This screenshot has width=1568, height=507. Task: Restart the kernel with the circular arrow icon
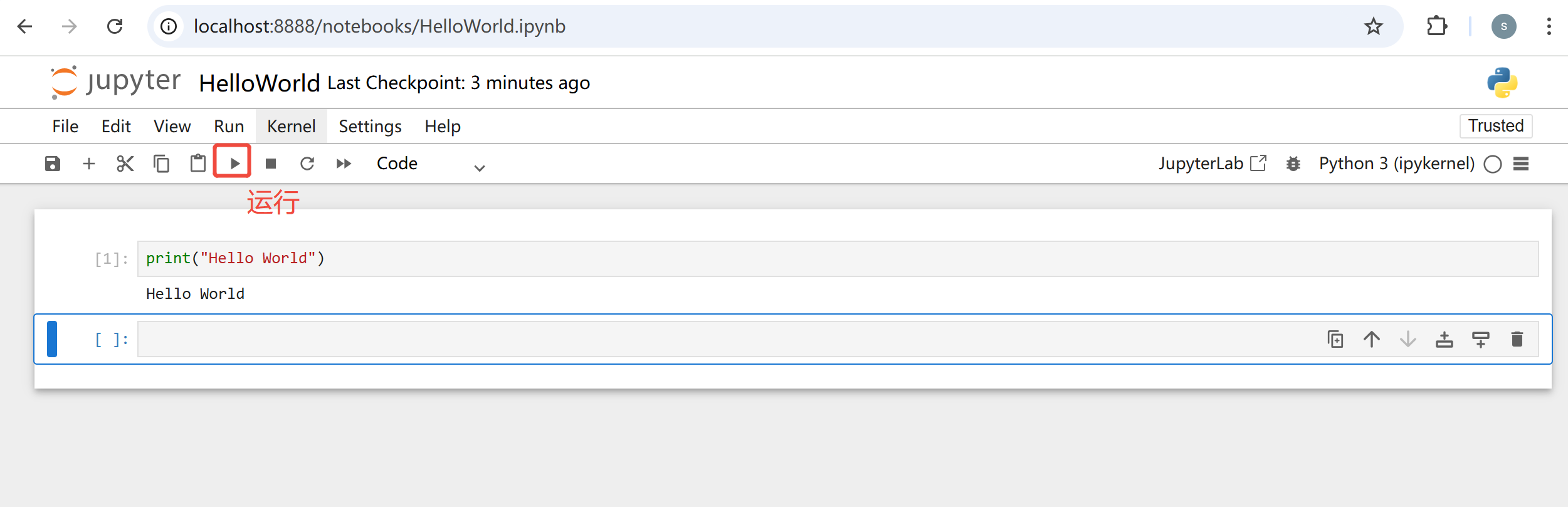(307, 164)
